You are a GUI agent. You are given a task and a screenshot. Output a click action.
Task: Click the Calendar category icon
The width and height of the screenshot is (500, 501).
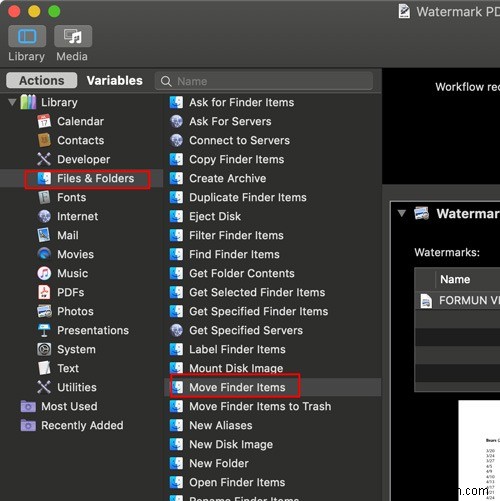44,121
